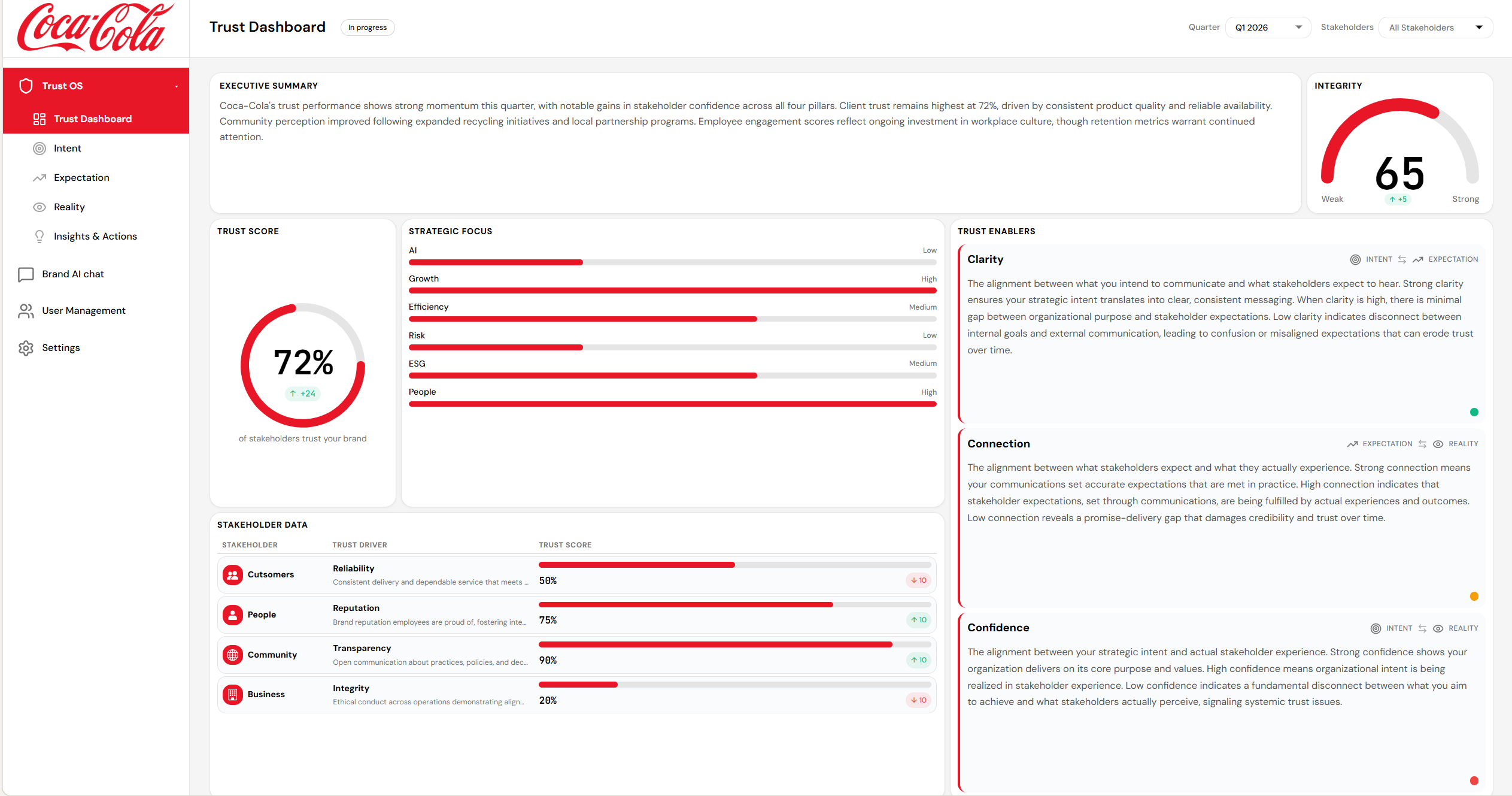Click the Coca-Cola logo
This screenshot has height=796, width=1512.
coord(96,28)
